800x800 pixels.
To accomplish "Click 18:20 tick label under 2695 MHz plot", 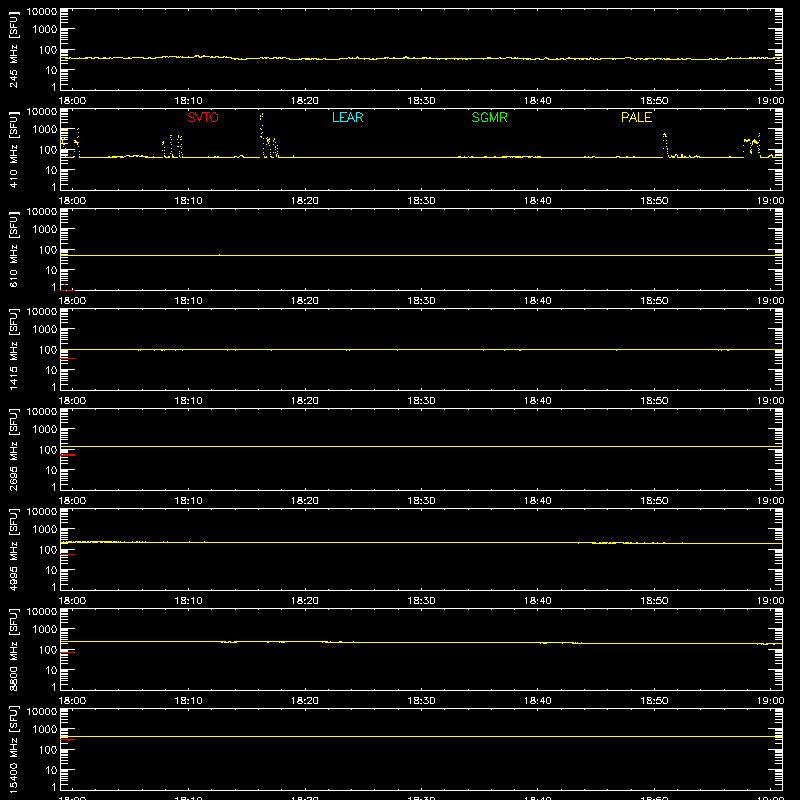I will [x=305, y=501].
